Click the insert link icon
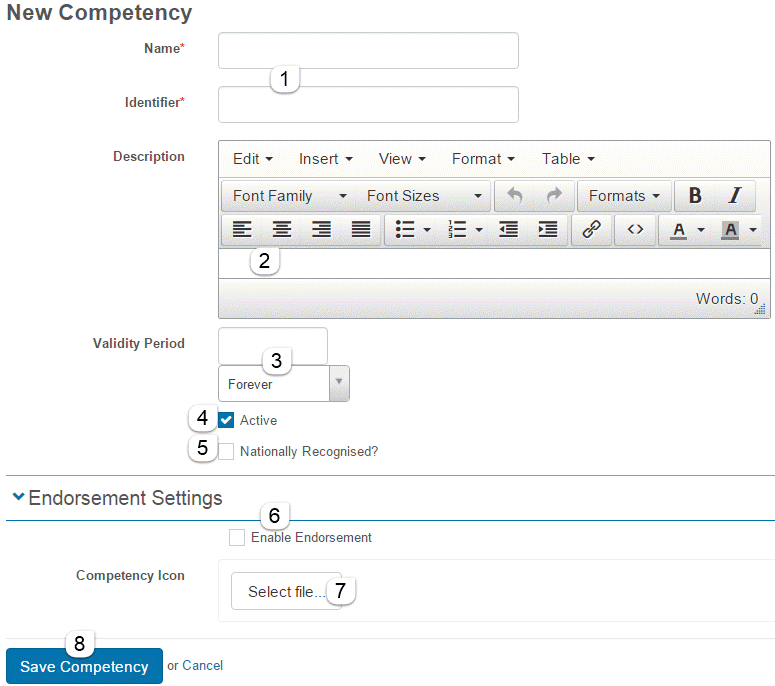775x686 pixels. [591, 230]
